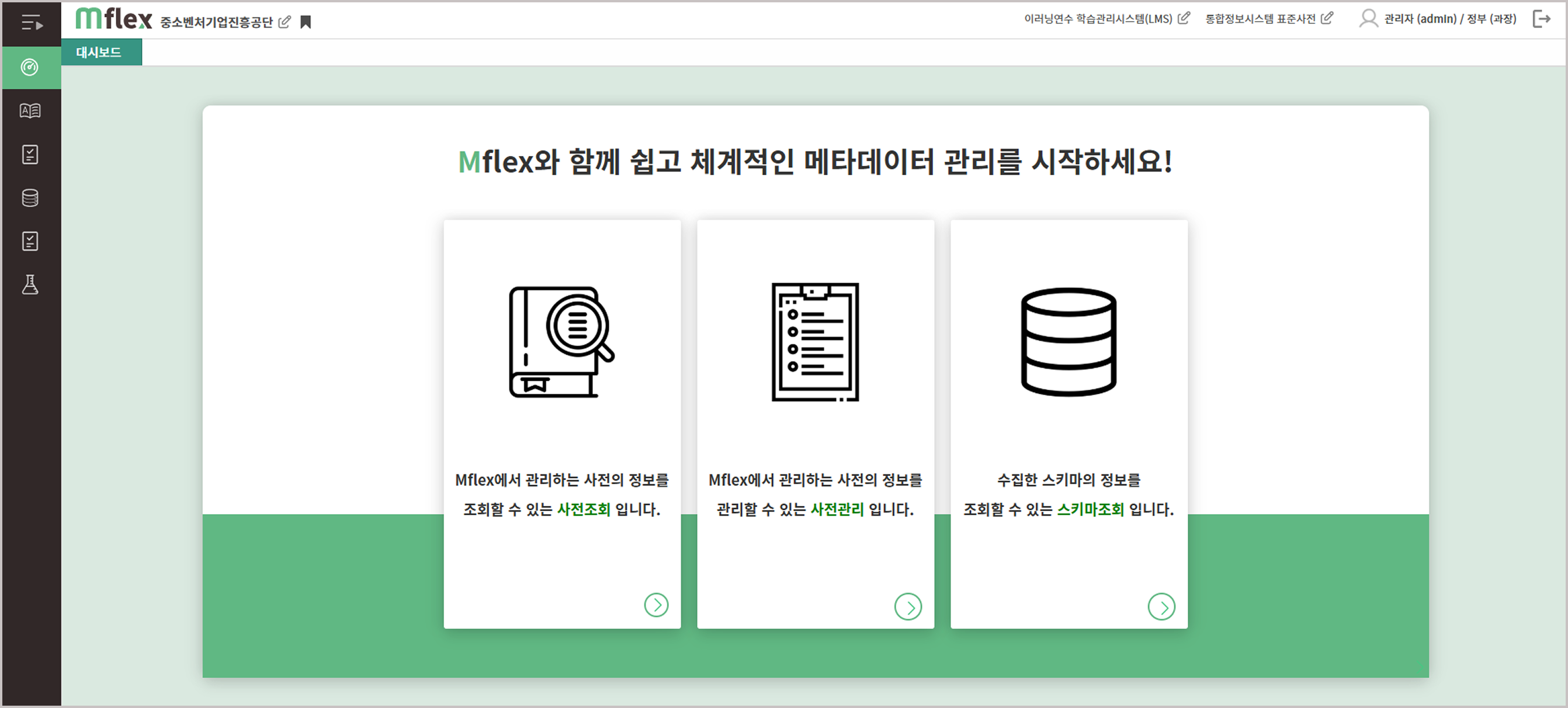Click the clipboard checklist illustration

815,342
